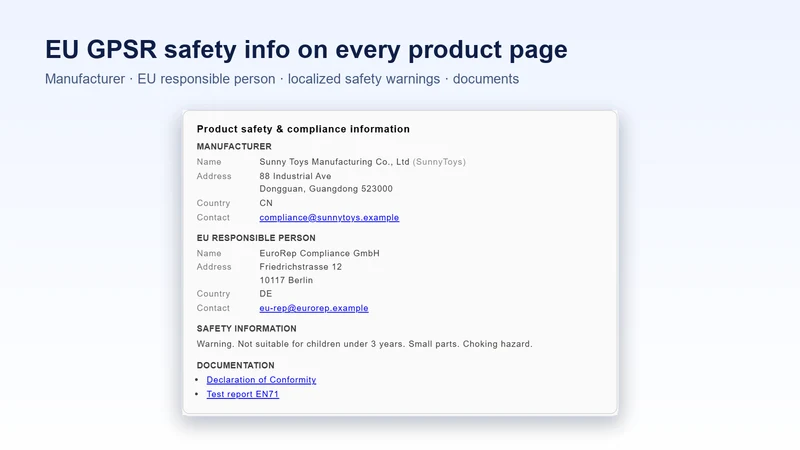Click the 'Address' label beside Friedrichstrasse 12
Screen dimensions: 800x450
click(214, 267)
